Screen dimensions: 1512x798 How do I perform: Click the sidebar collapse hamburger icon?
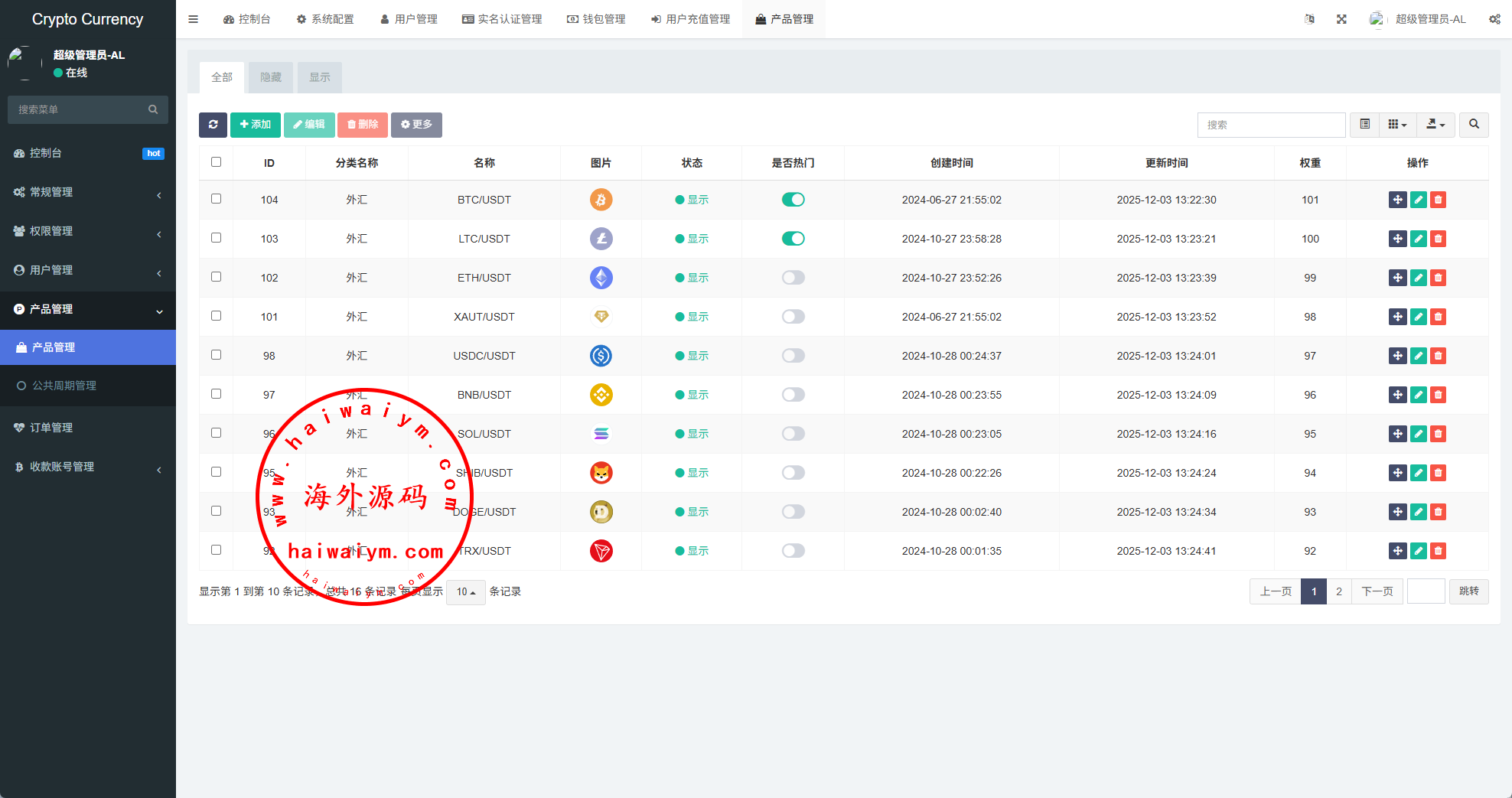tap(194, 19)
